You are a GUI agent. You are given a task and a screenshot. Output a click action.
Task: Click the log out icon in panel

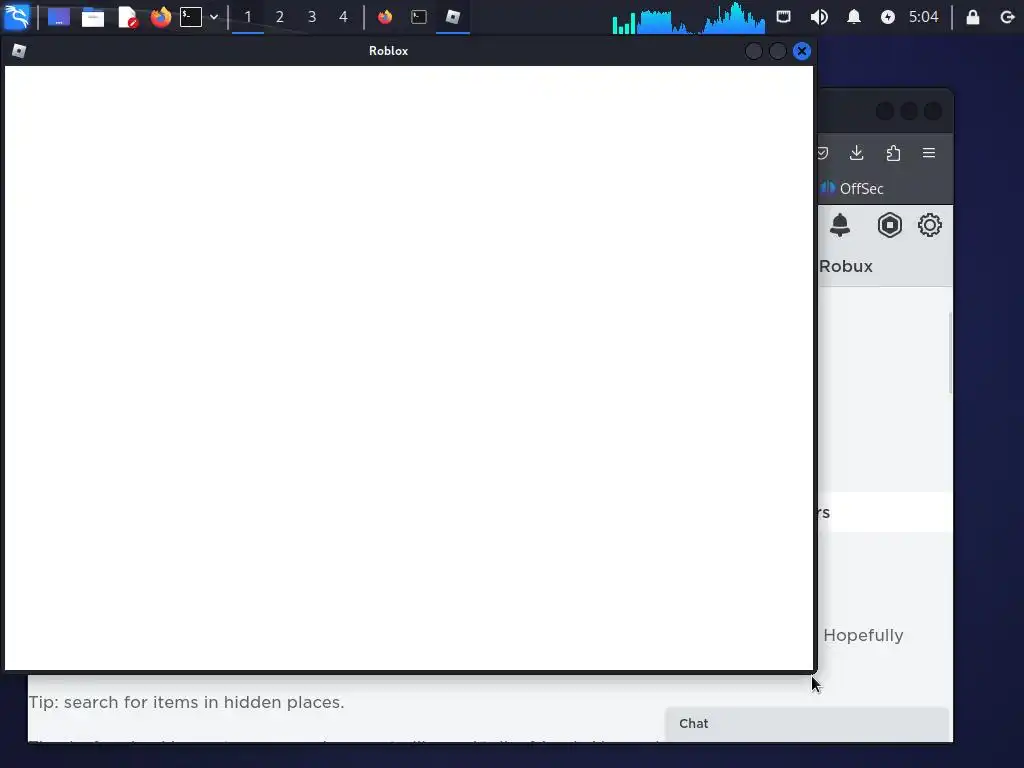1006,17
